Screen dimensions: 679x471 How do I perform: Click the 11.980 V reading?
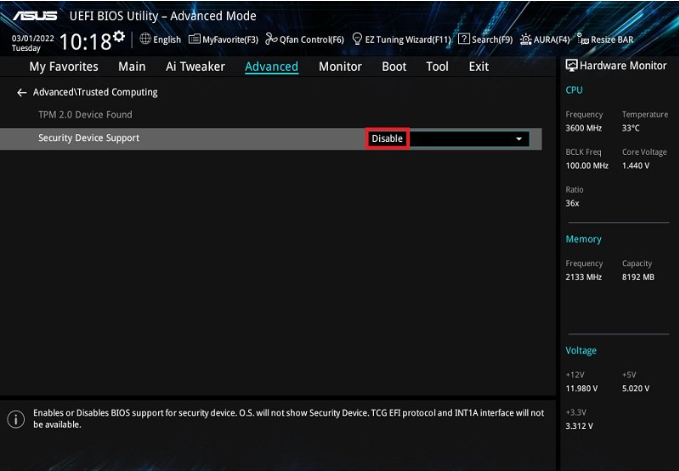582,388
